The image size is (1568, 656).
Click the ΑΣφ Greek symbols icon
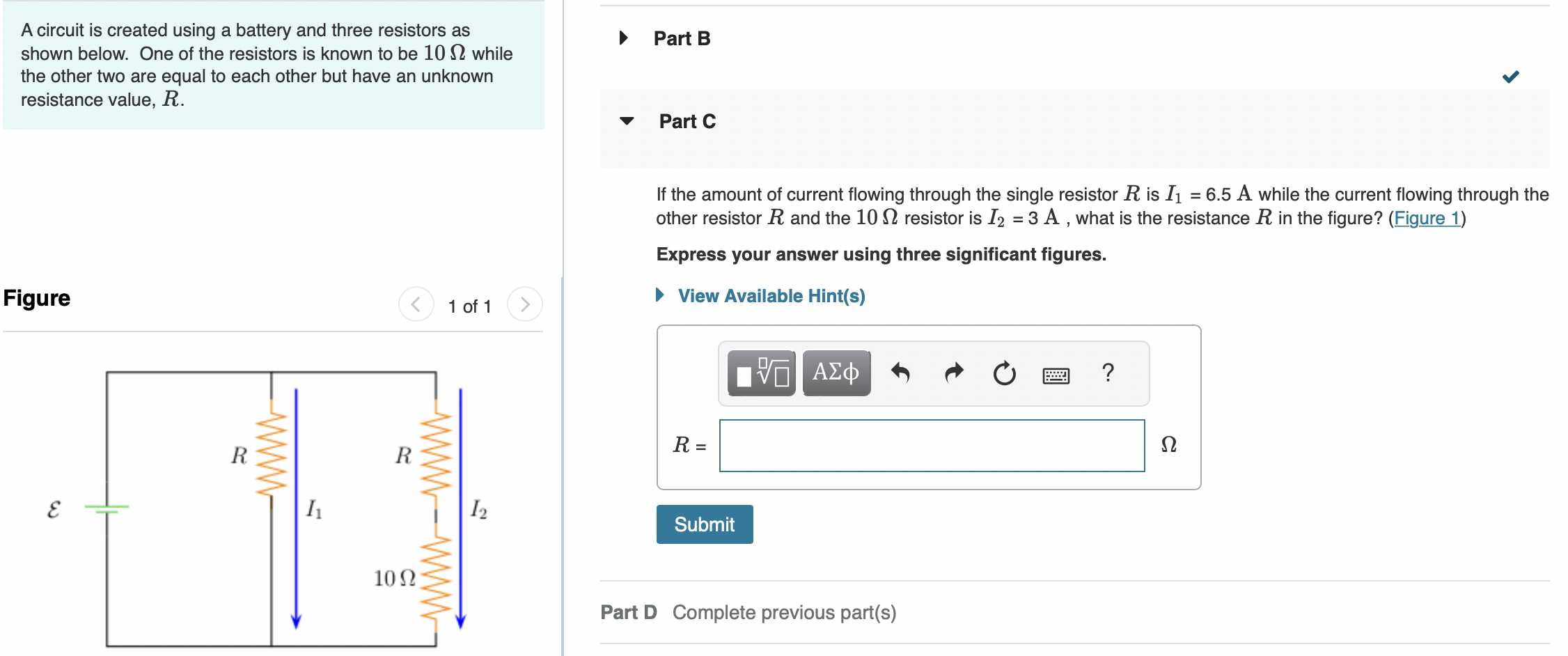[x=836, y=373]
